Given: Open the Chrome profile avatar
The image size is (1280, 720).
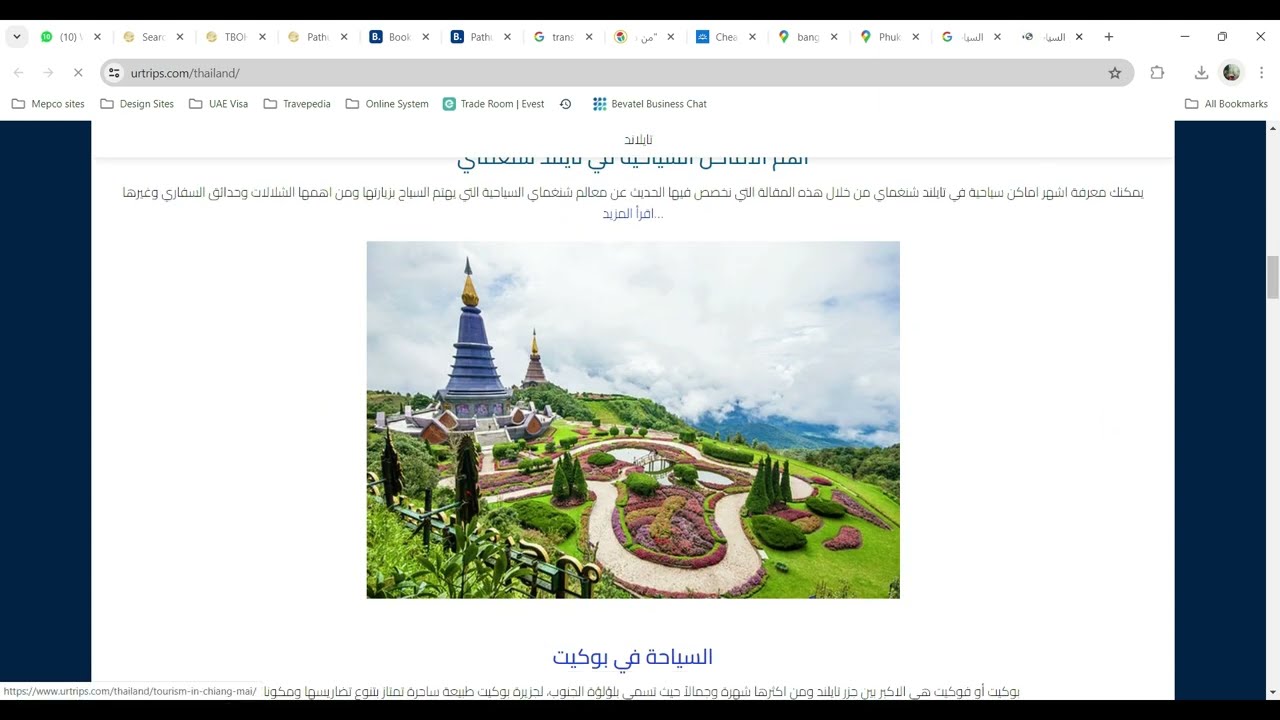Looking at the screenshot, I should [x=1231, y=73].
